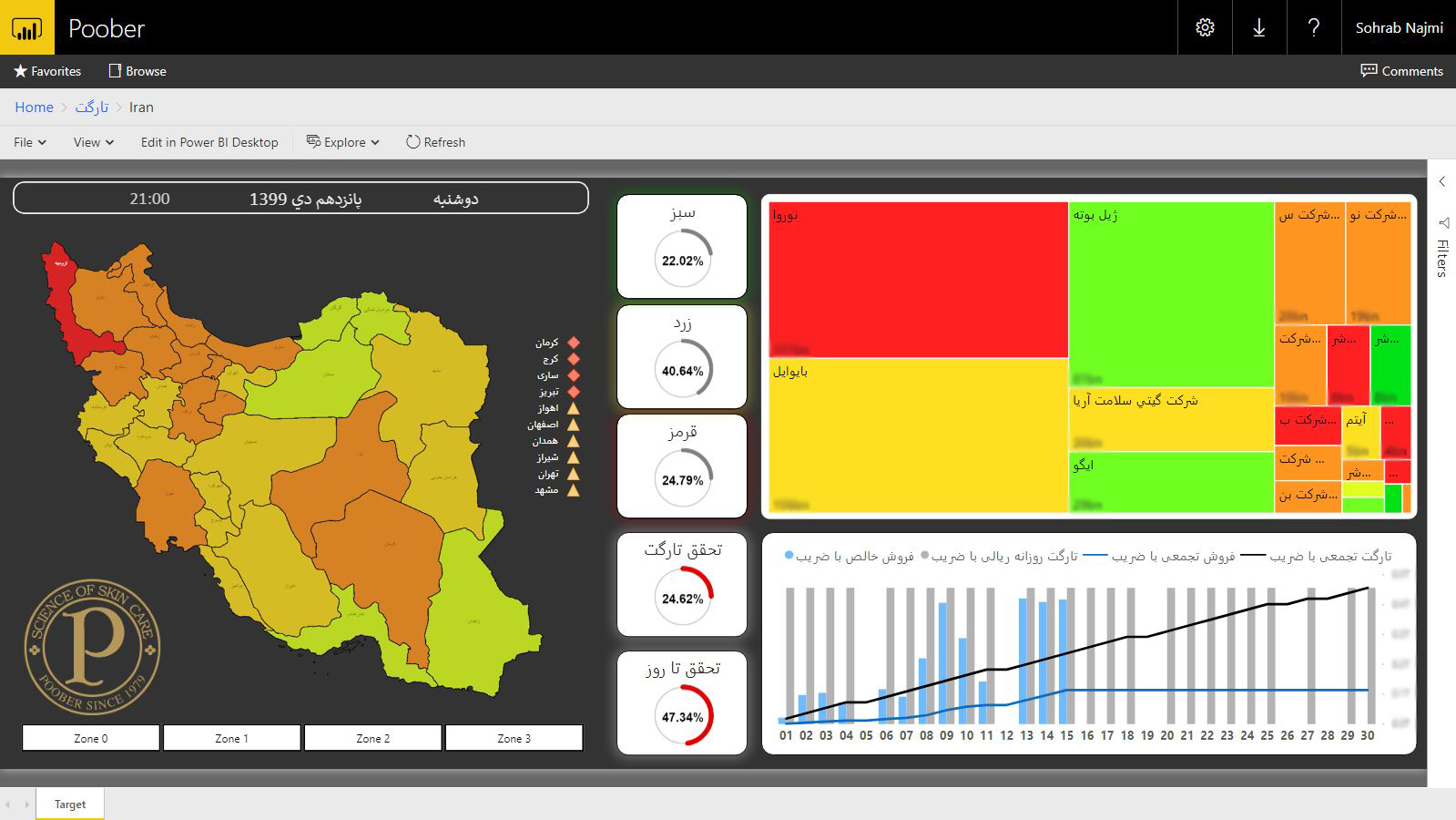Refresh the report
The image size is (1456, 820).
click(435, 142)
